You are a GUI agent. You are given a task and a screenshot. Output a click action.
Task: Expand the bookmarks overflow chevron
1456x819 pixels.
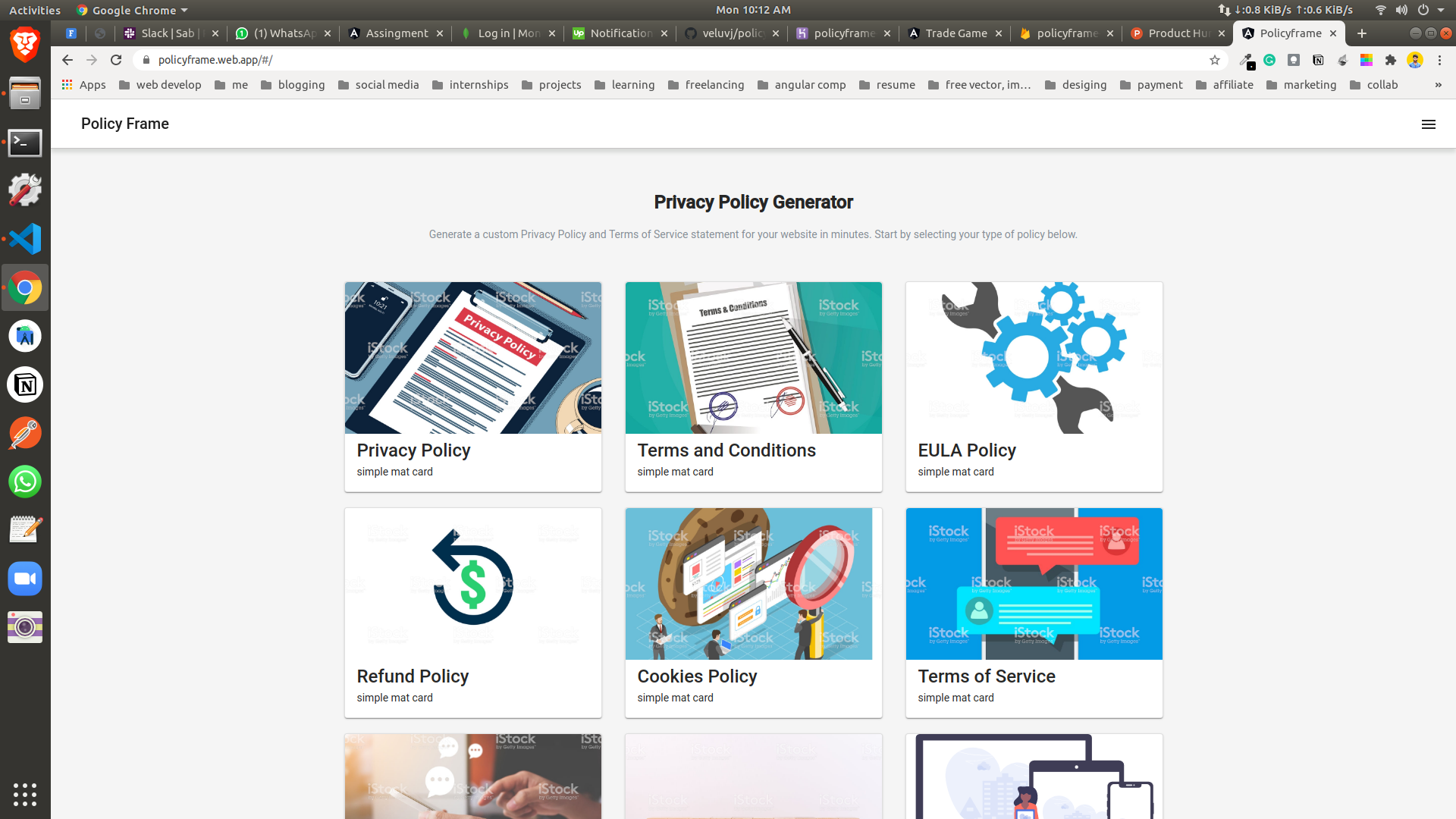click(x=1438, y=85)
